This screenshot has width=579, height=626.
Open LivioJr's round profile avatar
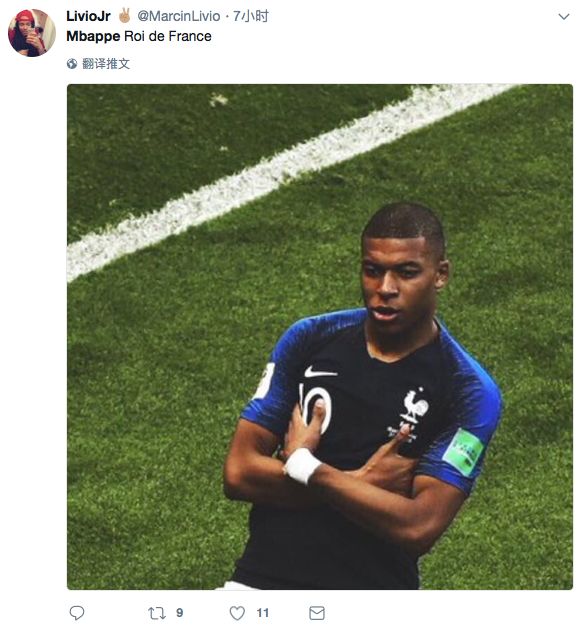pos(32,33)
